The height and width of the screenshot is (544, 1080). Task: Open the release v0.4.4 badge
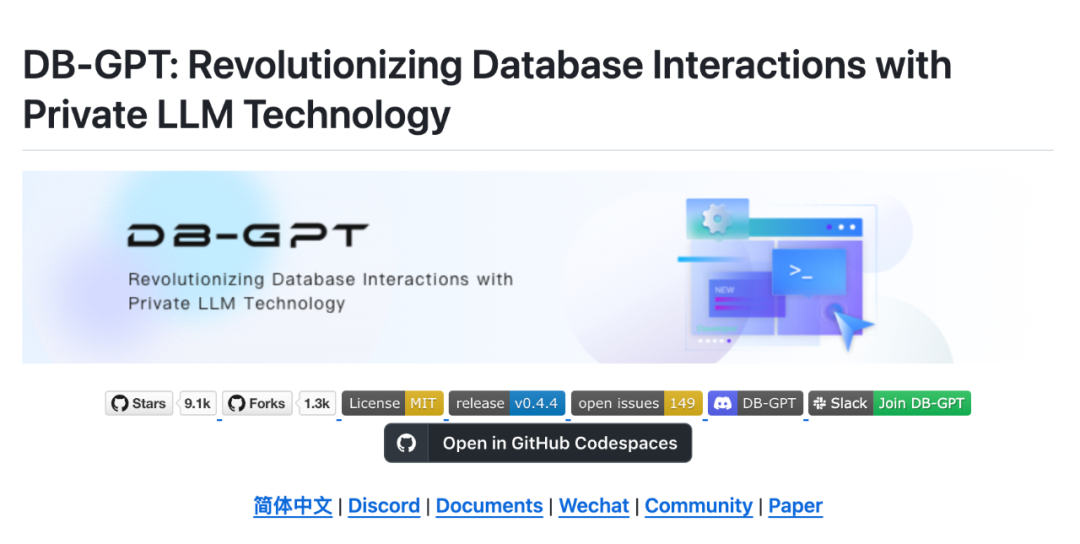(x=507, y=404)
